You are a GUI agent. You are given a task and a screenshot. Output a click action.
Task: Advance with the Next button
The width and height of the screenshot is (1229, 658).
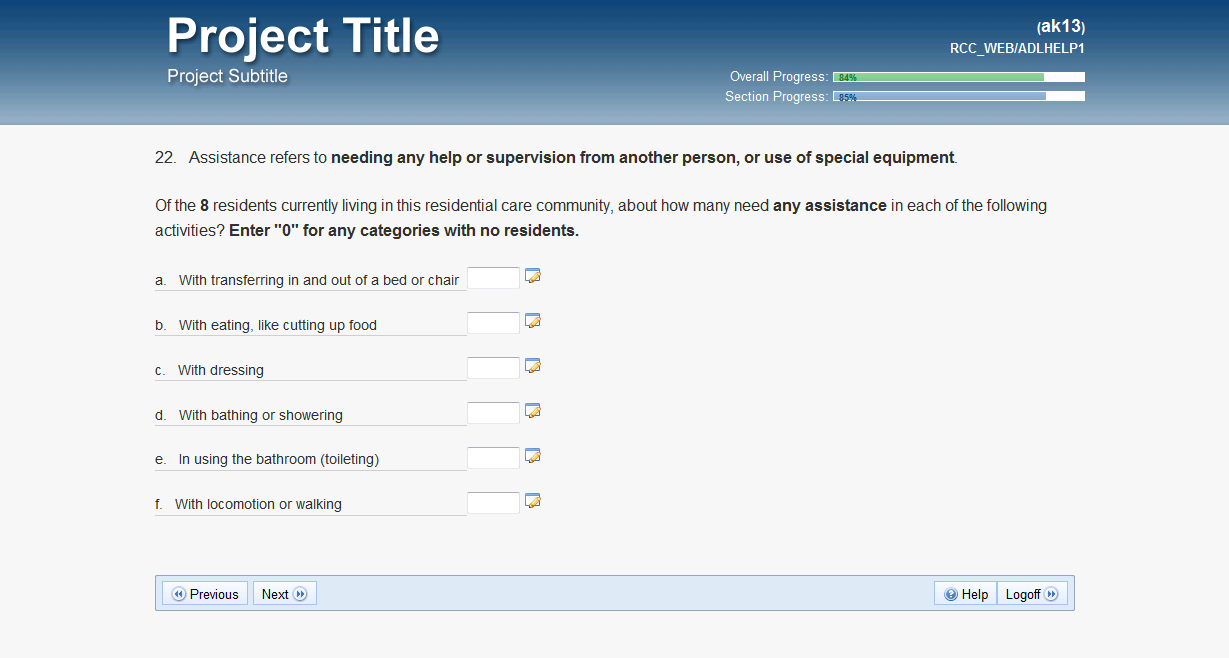284,594
